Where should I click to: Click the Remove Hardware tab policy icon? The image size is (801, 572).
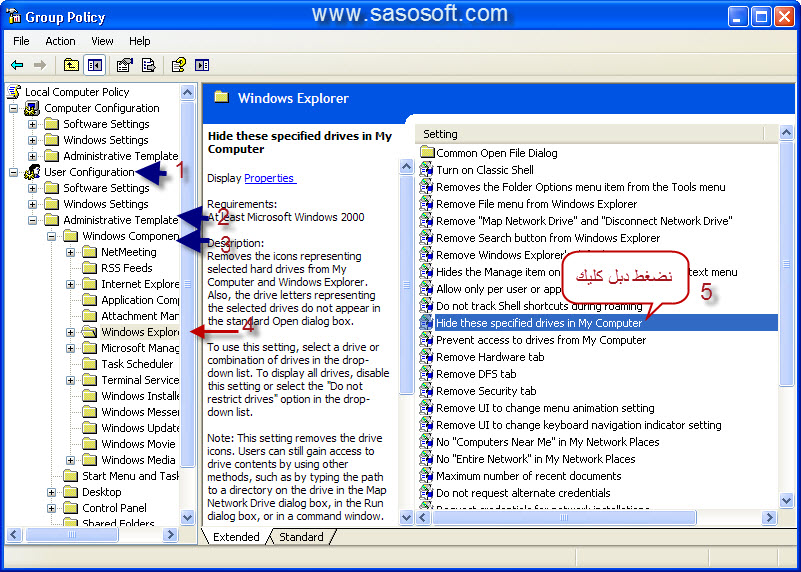click(426, 356)
